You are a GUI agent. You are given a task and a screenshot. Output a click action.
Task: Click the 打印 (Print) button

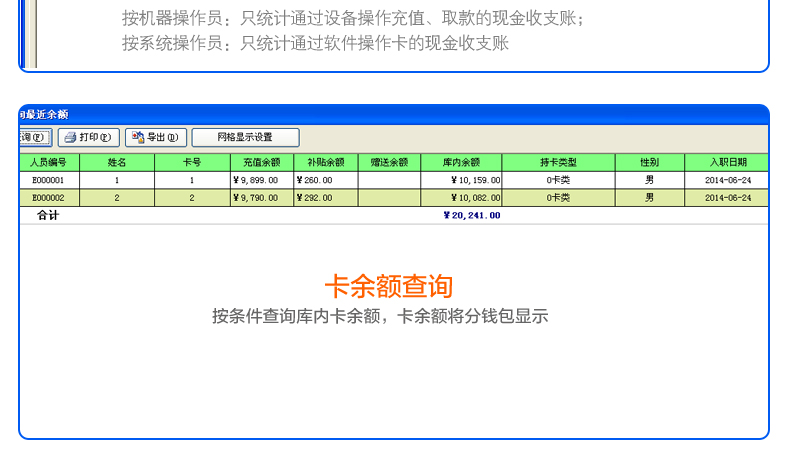89,137
